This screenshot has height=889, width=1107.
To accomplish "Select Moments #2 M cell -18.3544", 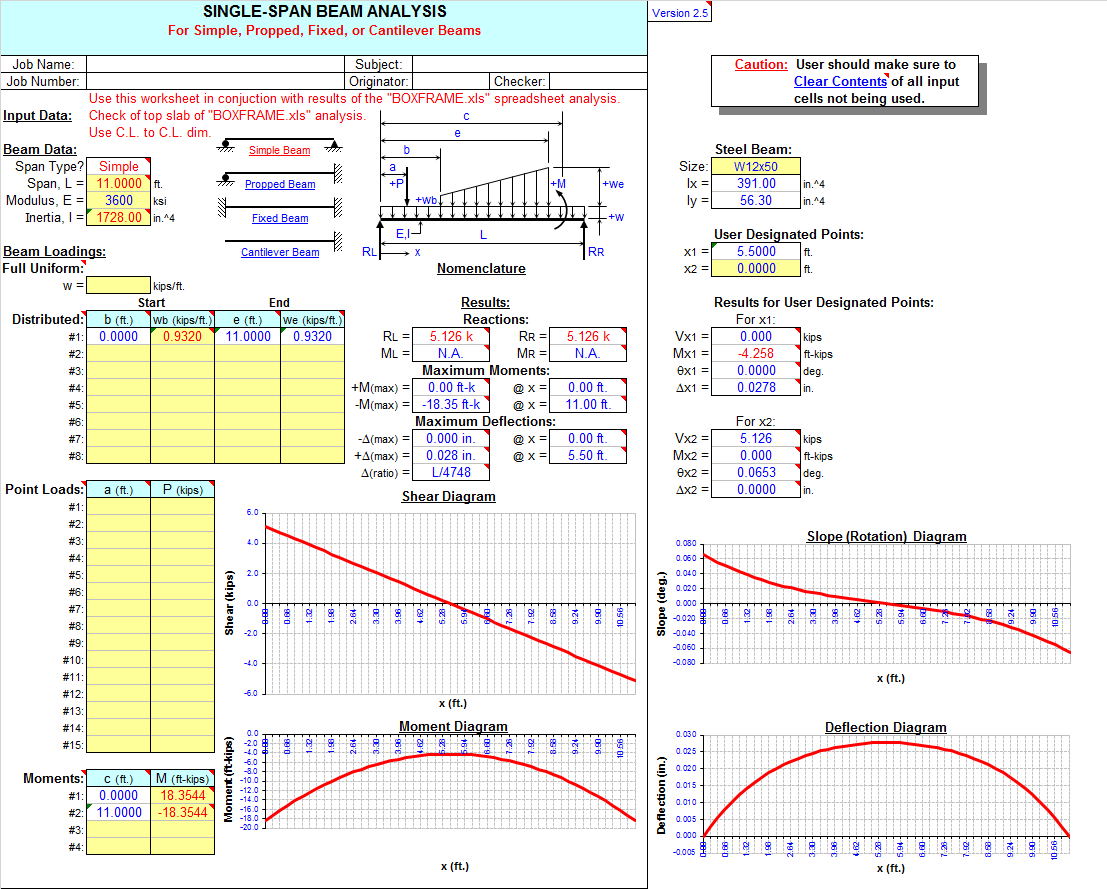I will [x=182, y=812].
